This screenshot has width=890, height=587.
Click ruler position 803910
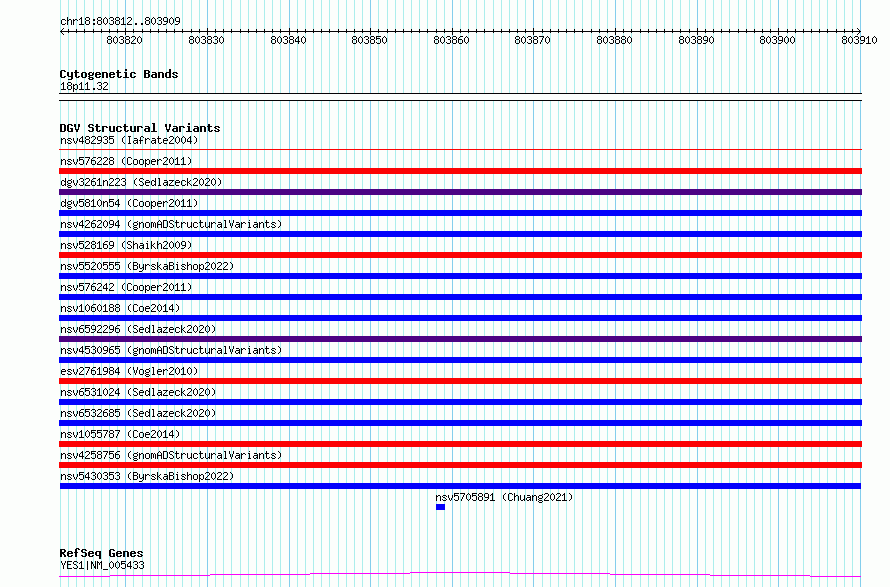tap(859, 40)
